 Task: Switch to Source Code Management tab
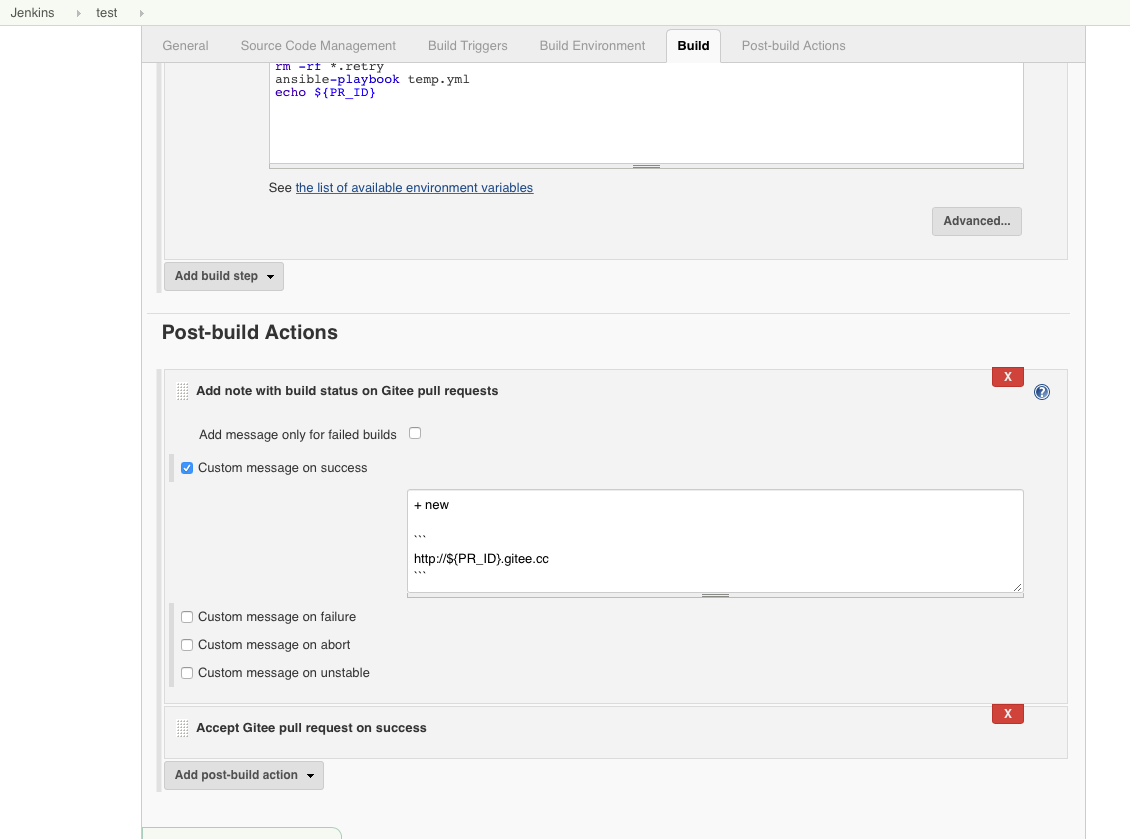(x=318, y=45)
